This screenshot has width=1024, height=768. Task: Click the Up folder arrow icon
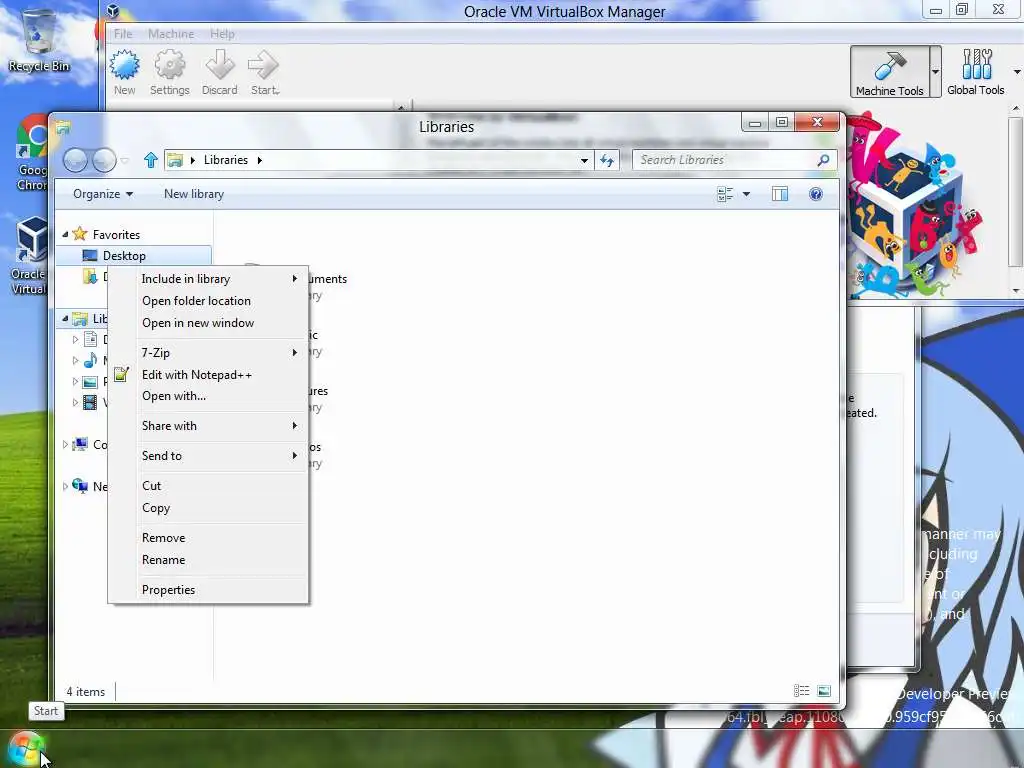[x=151, y=160]
